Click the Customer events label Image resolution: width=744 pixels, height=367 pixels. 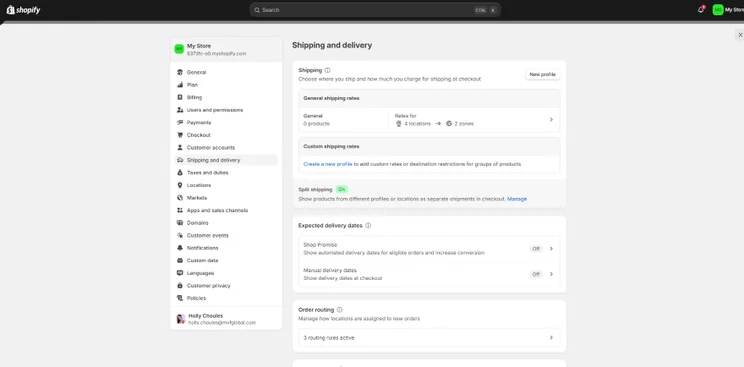(207, 235)
